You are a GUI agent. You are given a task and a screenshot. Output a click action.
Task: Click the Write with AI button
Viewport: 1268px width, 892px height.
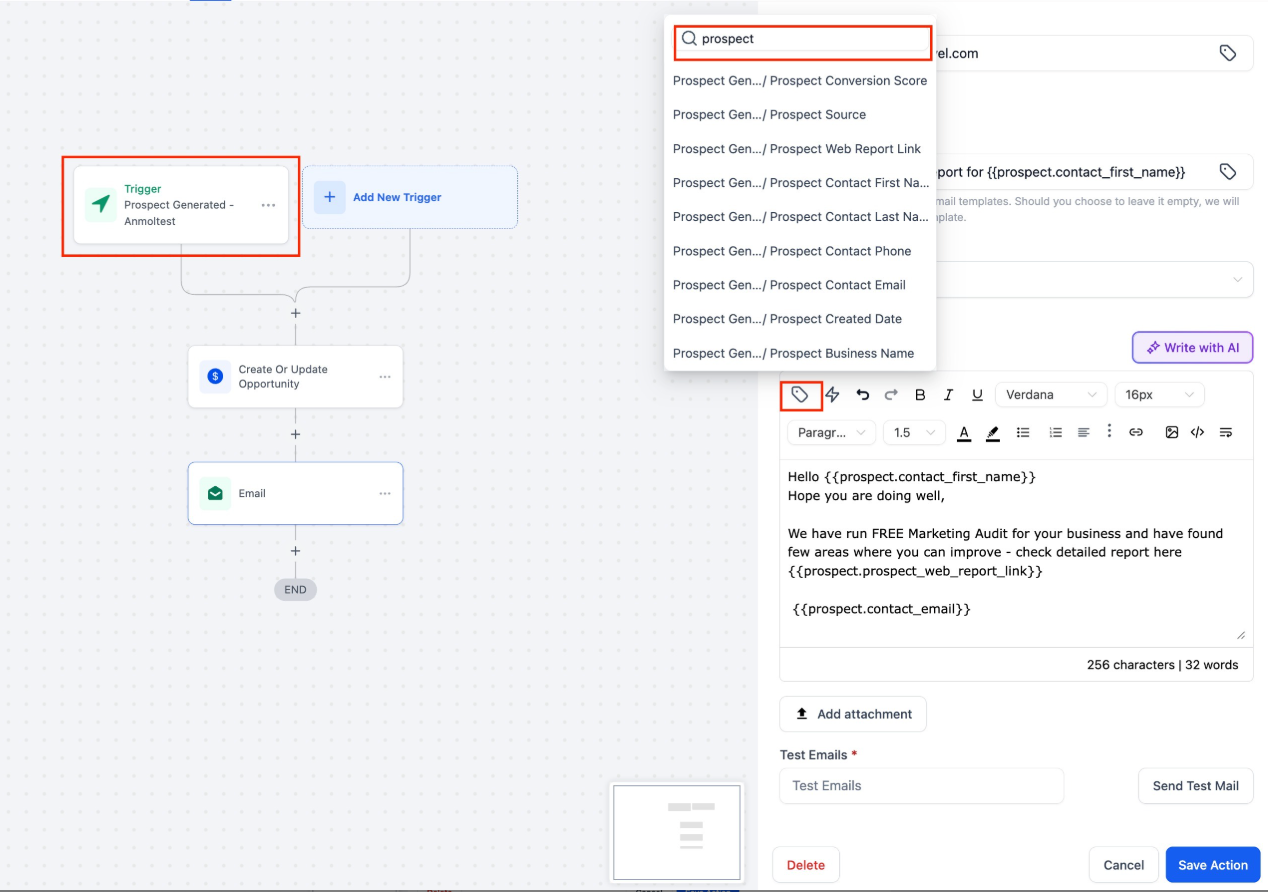1192,348
